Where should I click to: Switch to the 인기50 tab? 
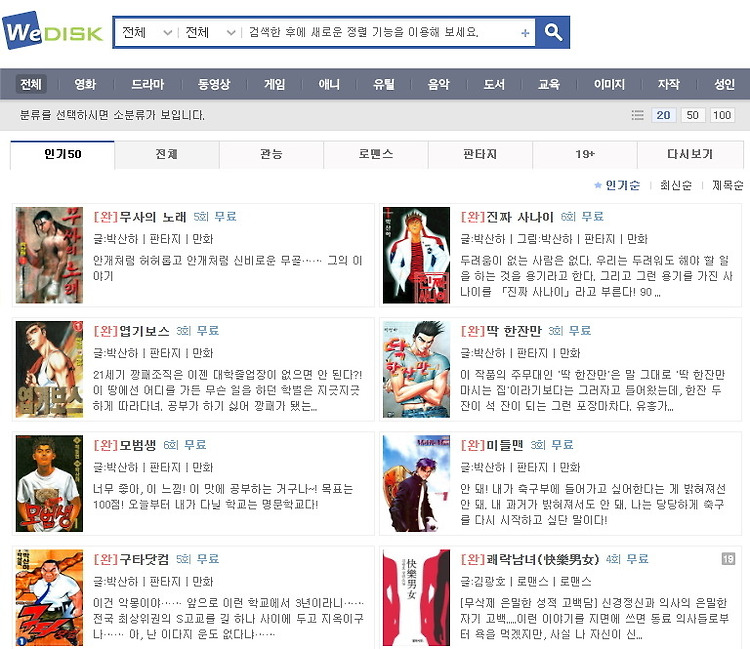click(63, 154)
